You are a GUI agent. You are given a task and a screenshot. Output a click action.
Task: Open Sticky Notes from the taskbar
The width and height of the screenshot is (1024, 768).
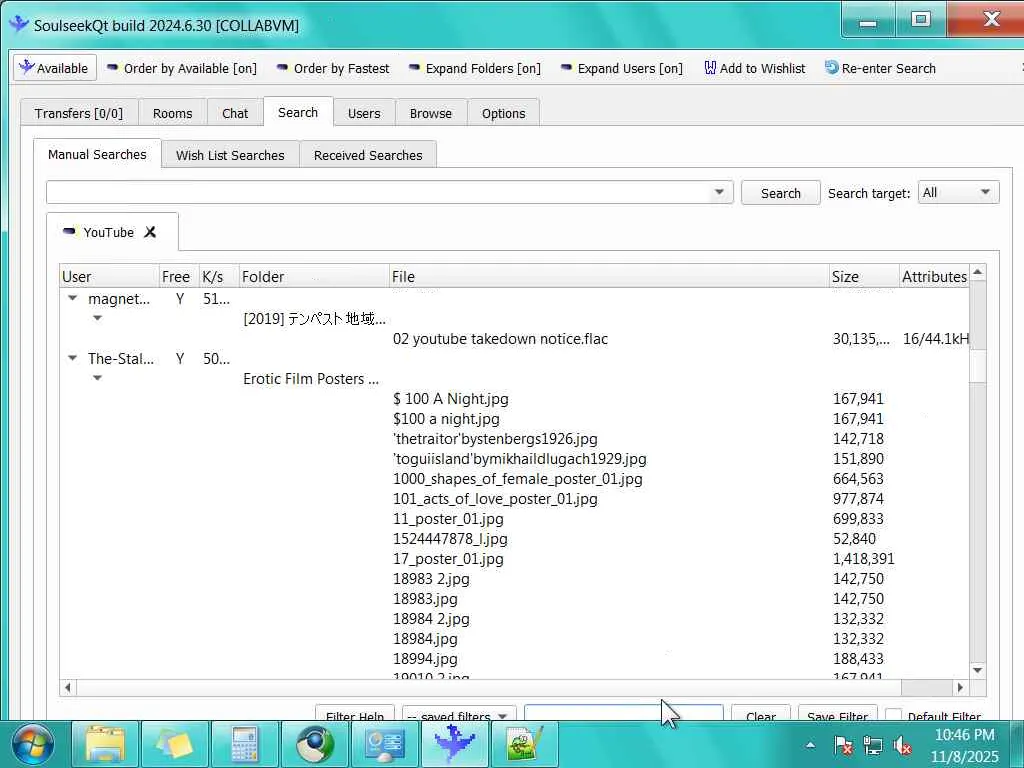coord(175,744)
